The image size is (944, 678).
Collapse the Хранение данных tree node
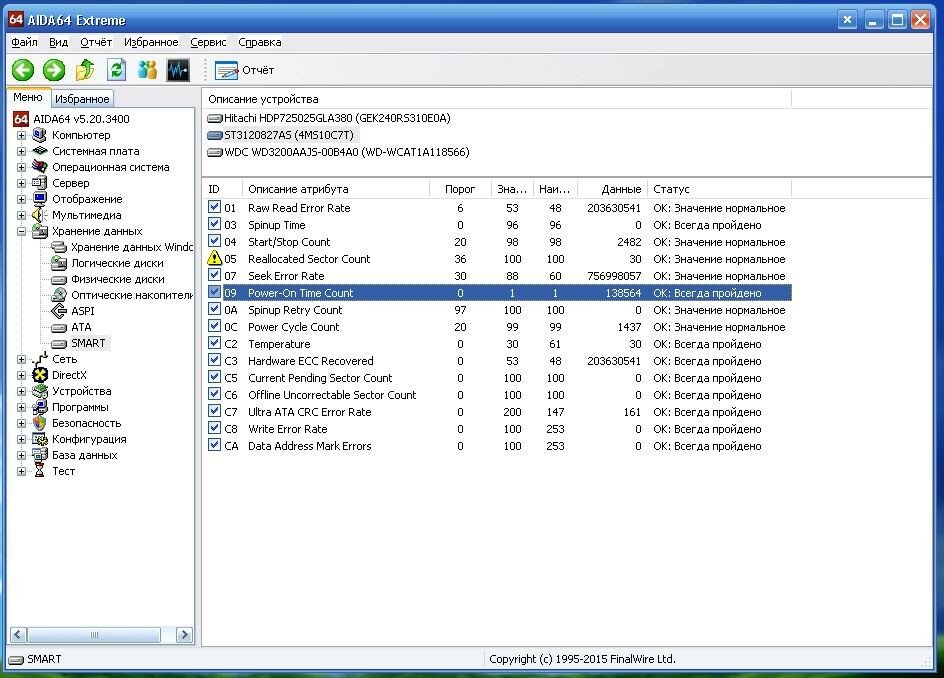pyautogui.click(x=22, y=231)
